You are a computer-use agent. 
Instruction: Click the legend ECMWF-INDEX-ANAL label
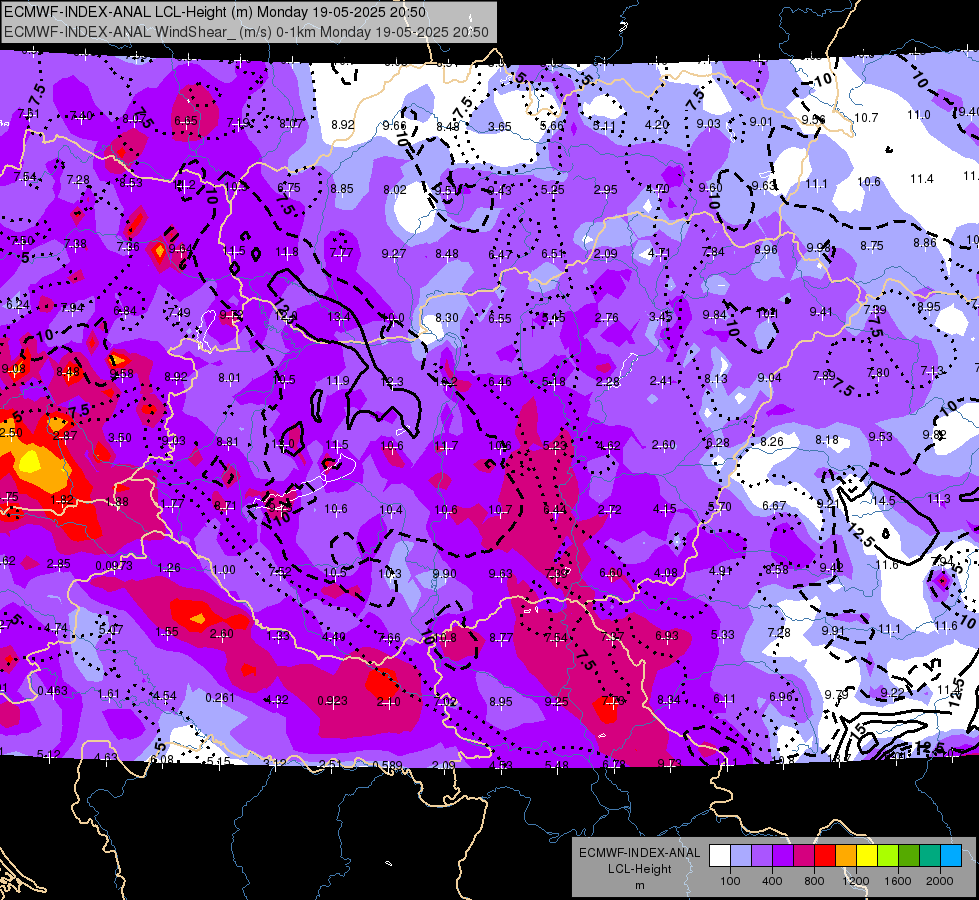639,853
